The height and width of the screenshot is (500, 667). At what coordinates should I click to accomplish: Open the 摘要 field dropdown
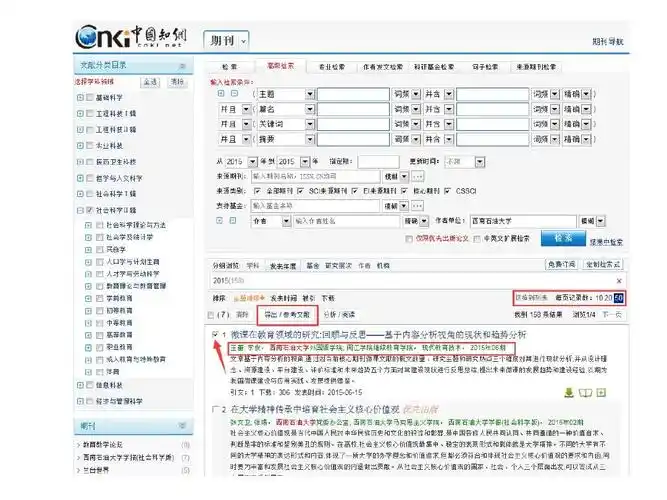click(x=310, y=139)
